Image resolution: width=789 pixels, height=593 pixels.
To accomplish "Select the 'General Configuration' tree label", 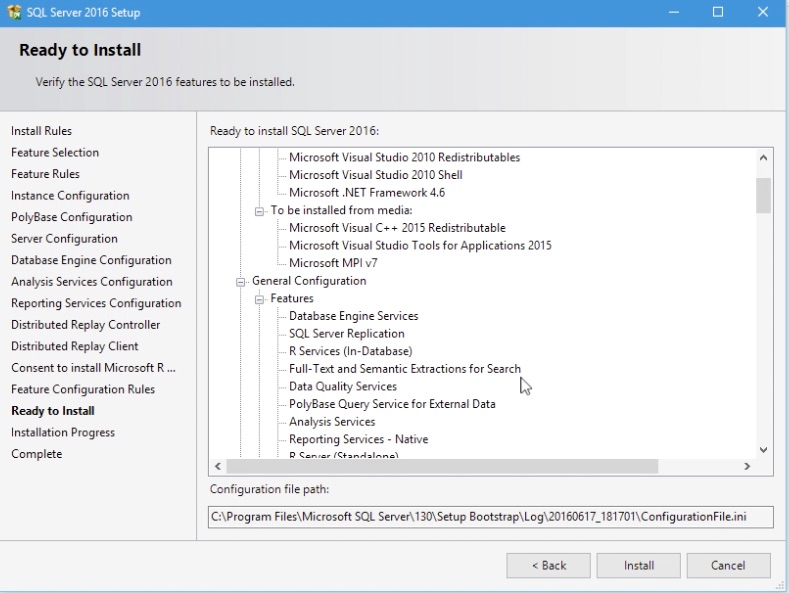I will coord(309,281).
